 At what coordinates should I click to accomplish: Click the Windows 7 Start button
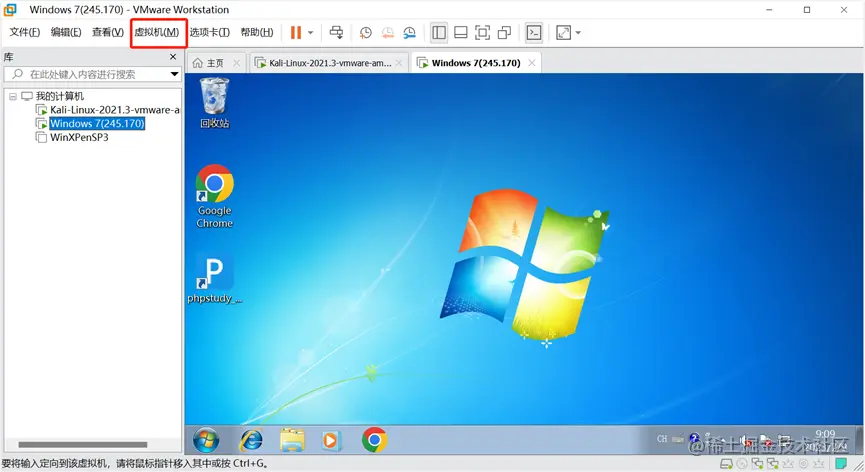pyautogui.click(x=206, y=440)
